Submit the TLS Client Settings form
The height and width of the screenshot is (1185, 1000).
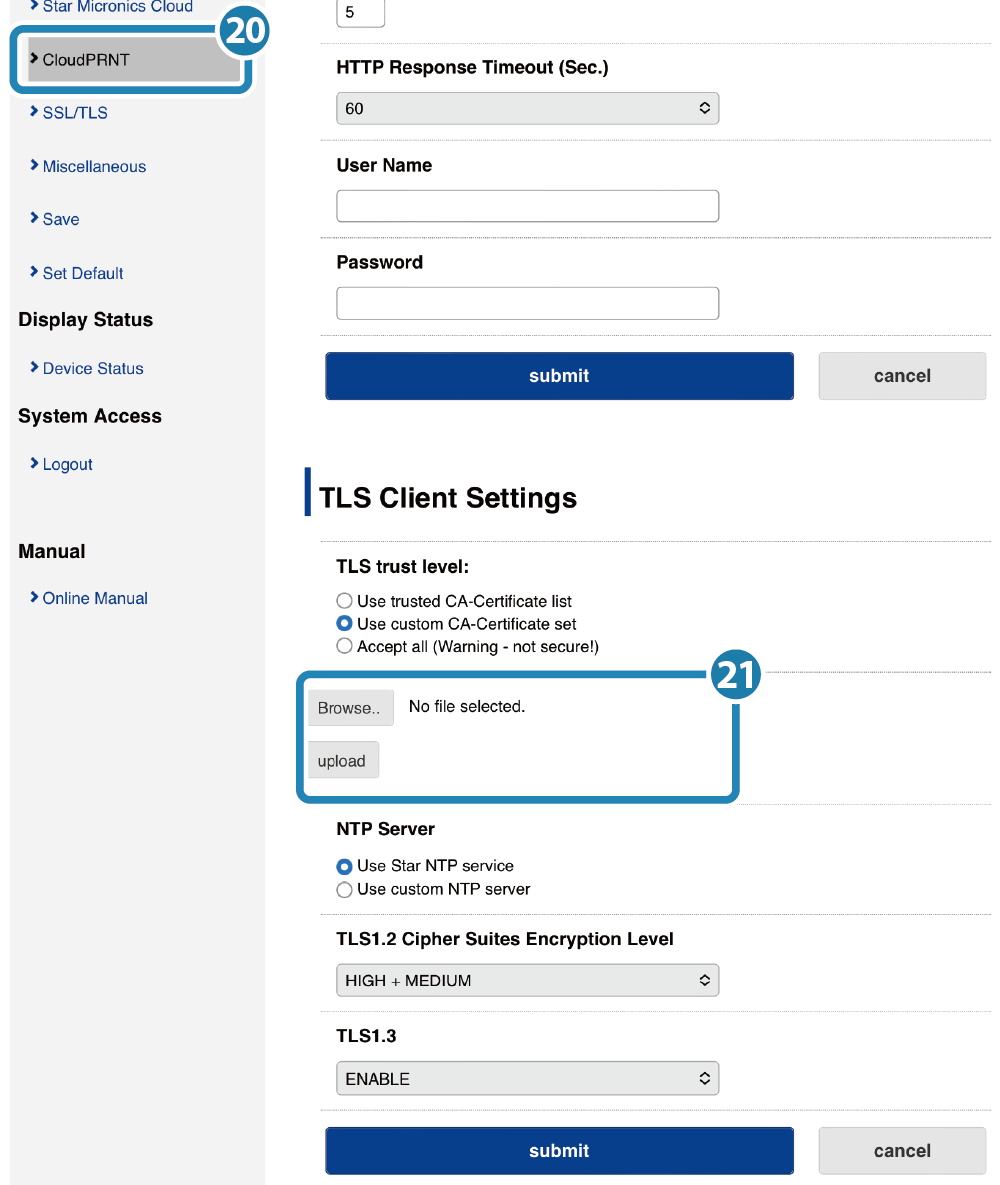click(x=559, y=1151)
